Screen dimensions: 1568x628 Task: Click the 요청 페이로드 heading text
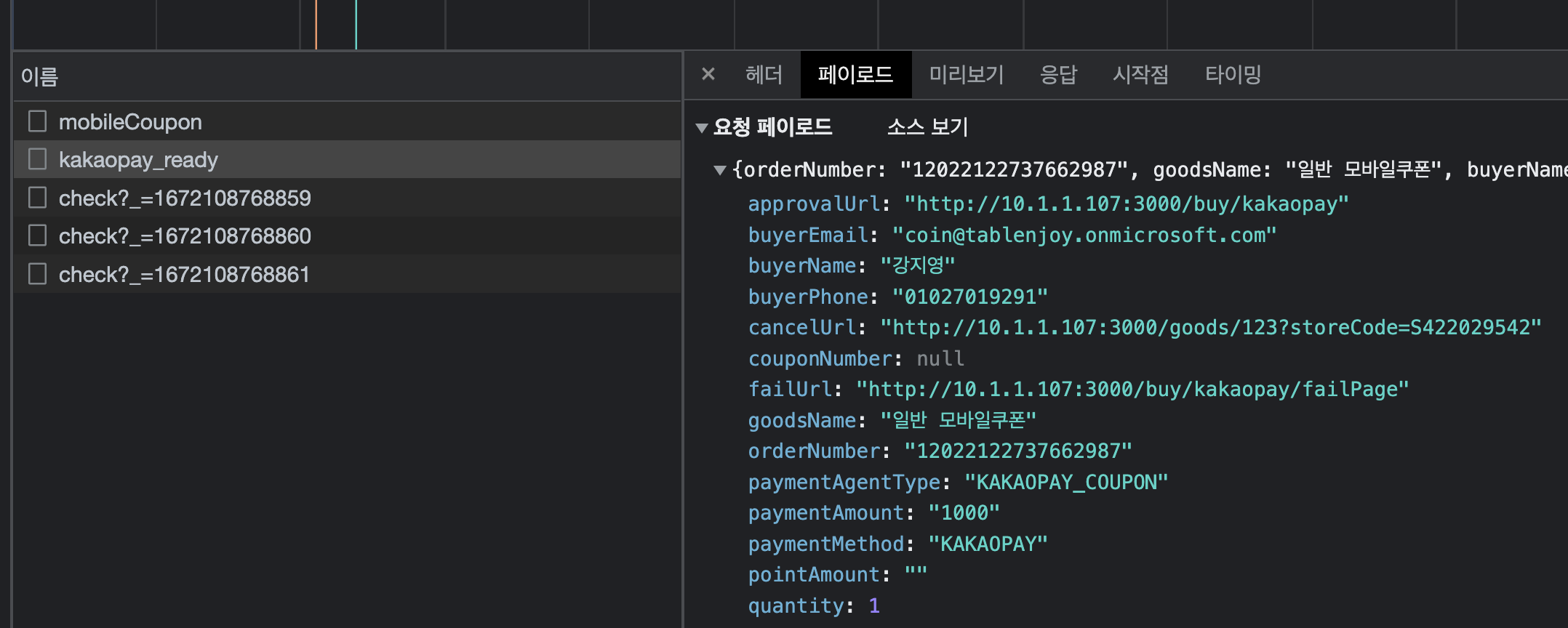tap(772, 127)
